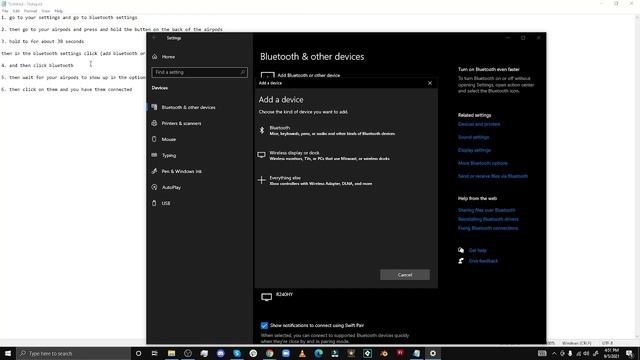Switch to Settings gear on taskbar
Image resolution: width=640 pixels, height=360 pixels.
click(433, 353)
